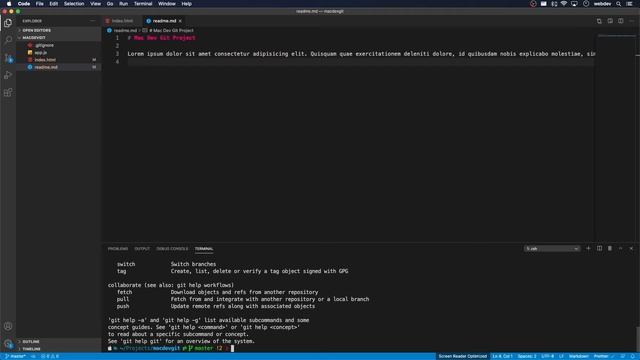Open the Accounts menu in activity bar

click(x=8, y=326)
